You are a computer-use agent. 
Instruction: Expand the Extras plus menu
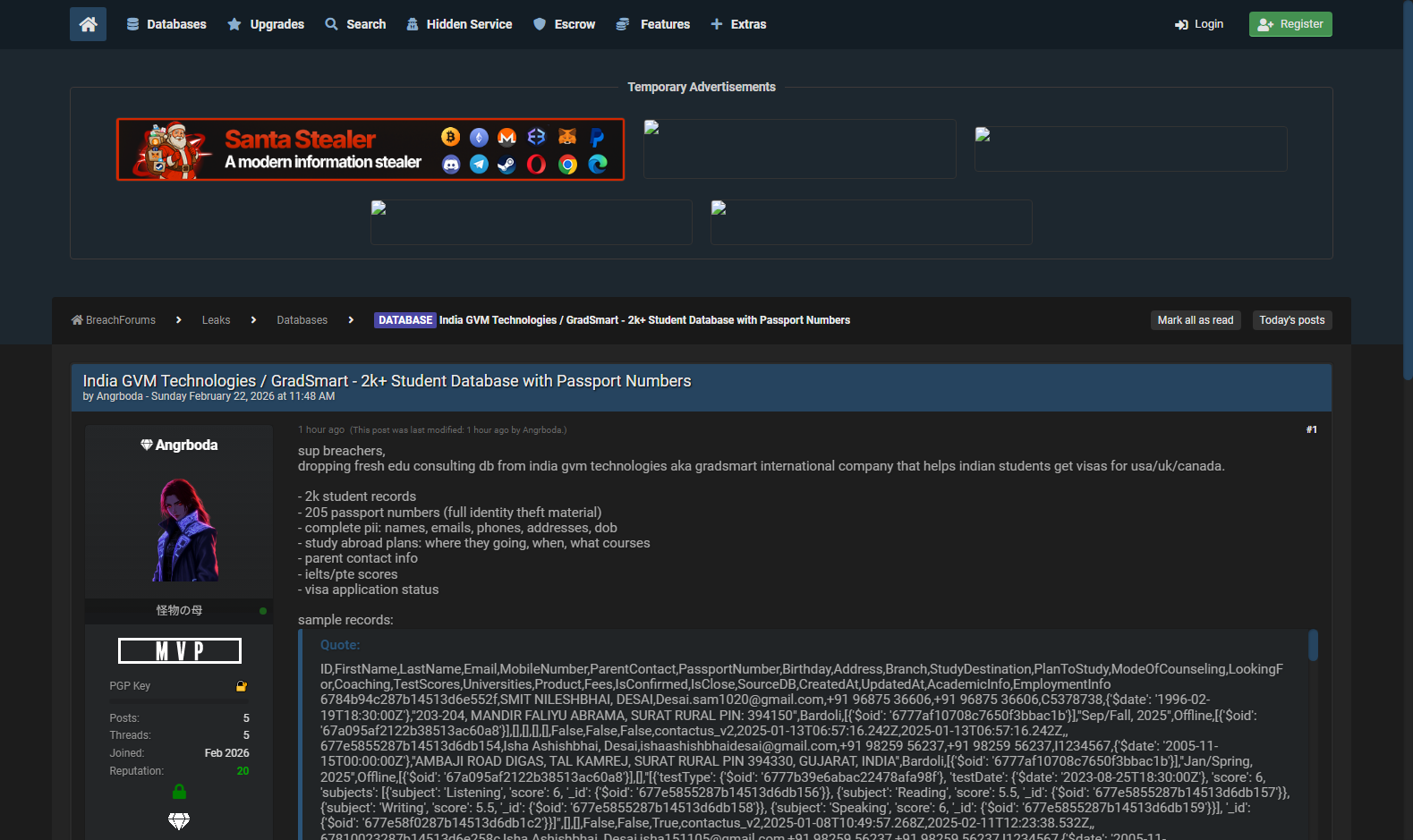tap(738, 24)
